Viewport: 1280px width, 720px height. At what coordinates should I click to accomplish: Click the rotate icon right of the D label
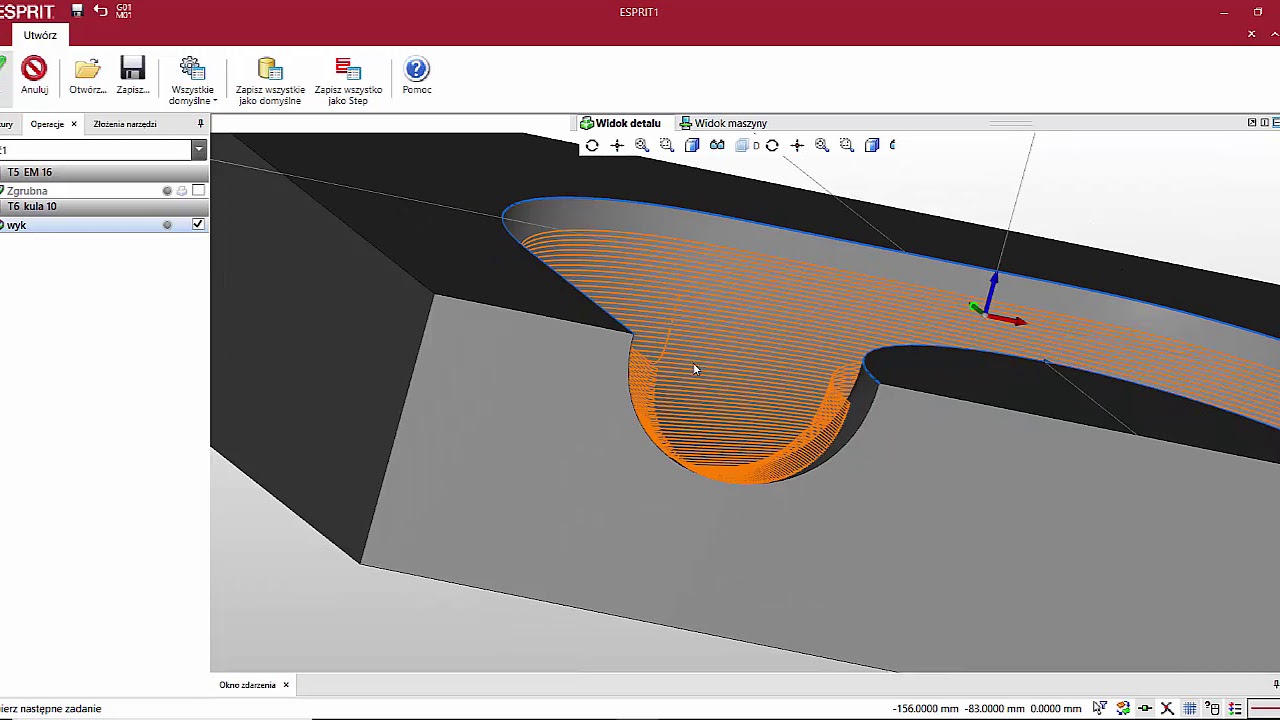pos(772,145)
